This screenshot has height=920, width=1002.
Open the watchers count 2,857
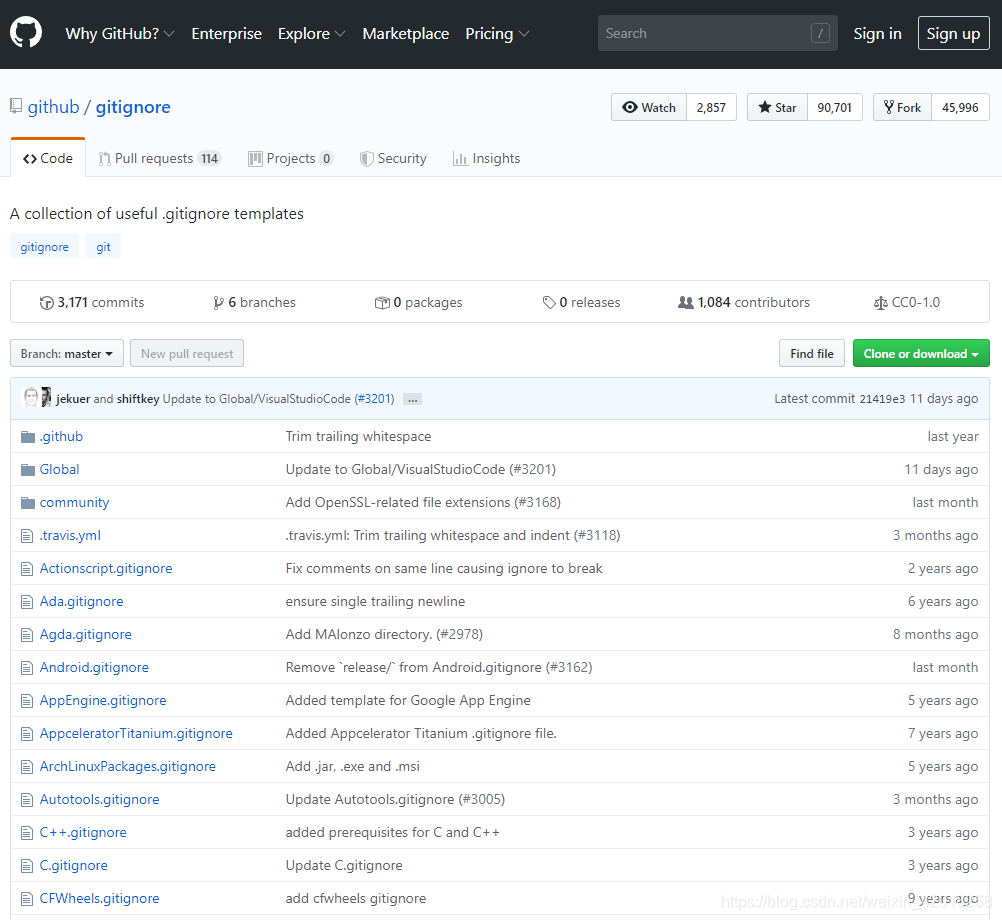[x=711, y=107]
